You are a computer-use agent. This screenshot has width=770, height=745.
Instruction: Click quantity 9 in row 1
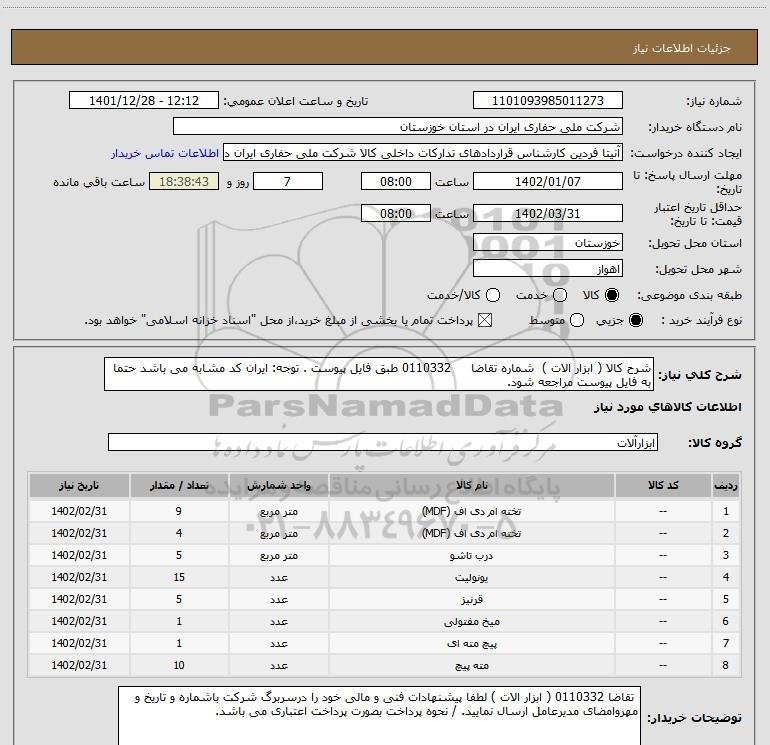pyautogui.click(x=179, y=511)
